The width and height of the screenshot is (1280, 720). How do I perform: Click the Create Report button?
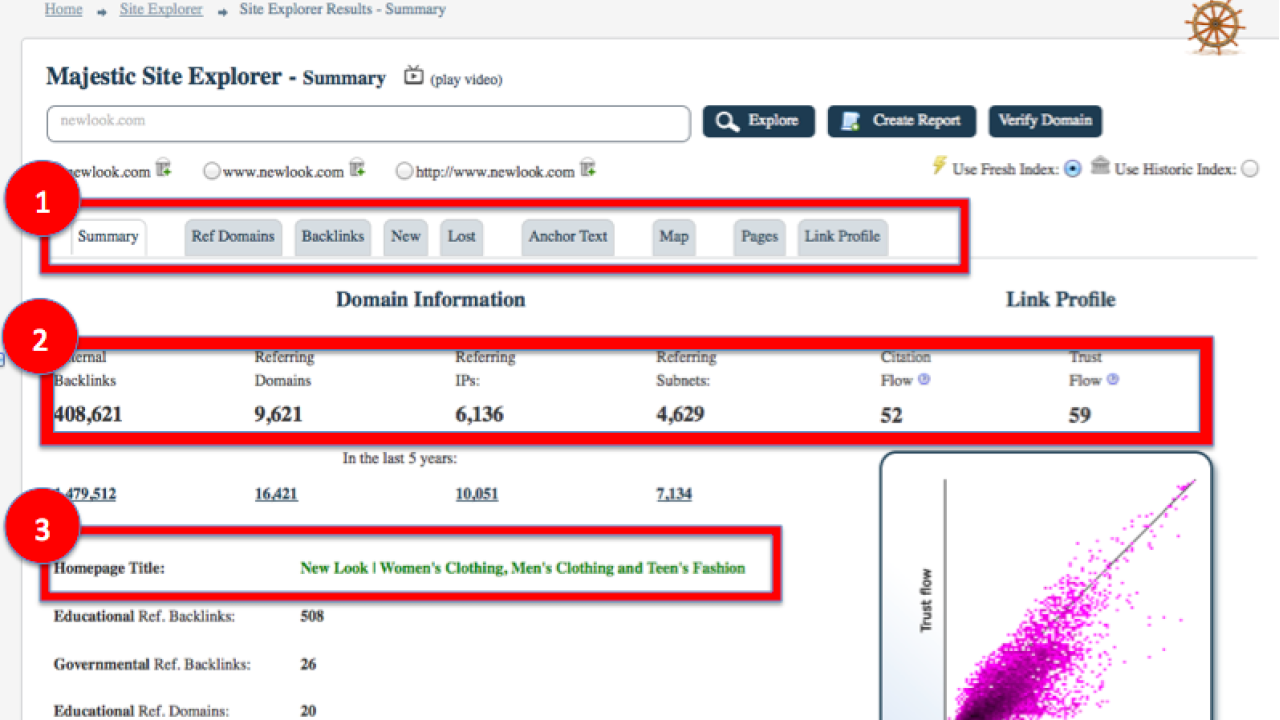[901, 121]
